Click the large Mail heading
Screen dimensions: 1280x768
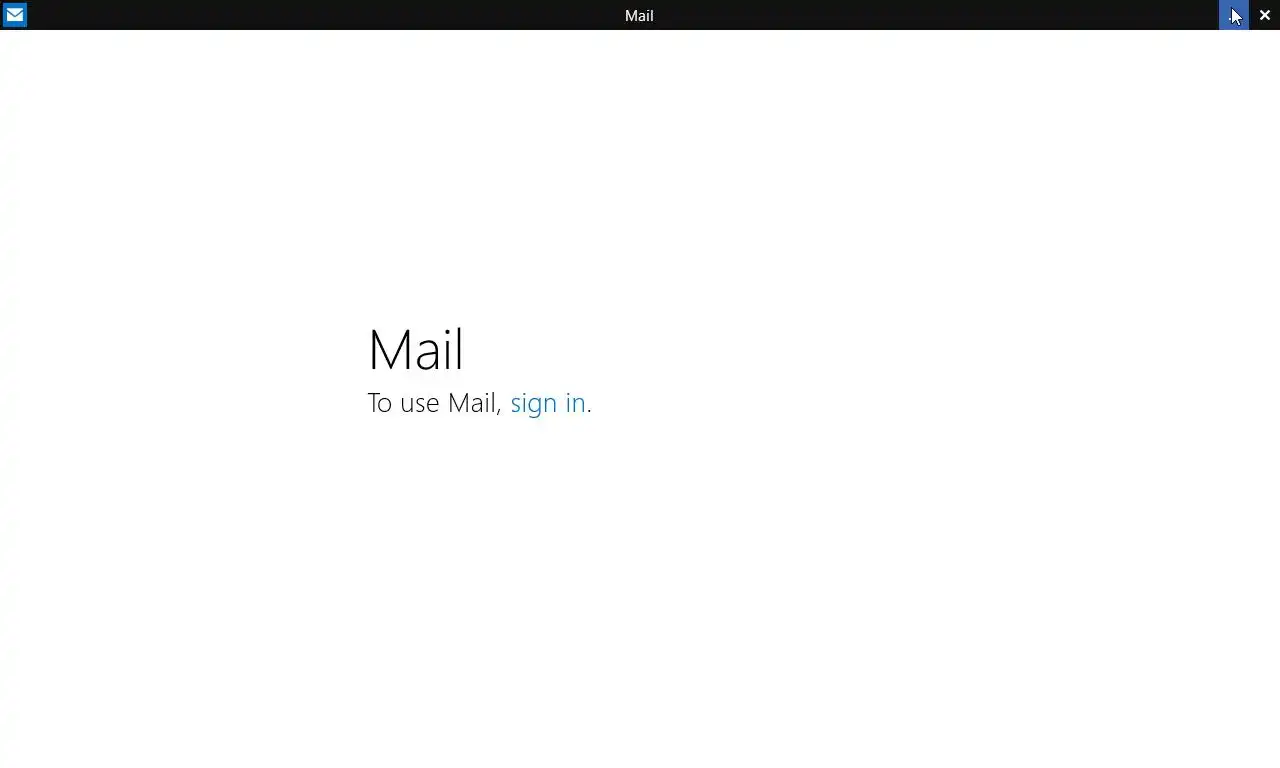pyautogui.click(x=416, y=350)
